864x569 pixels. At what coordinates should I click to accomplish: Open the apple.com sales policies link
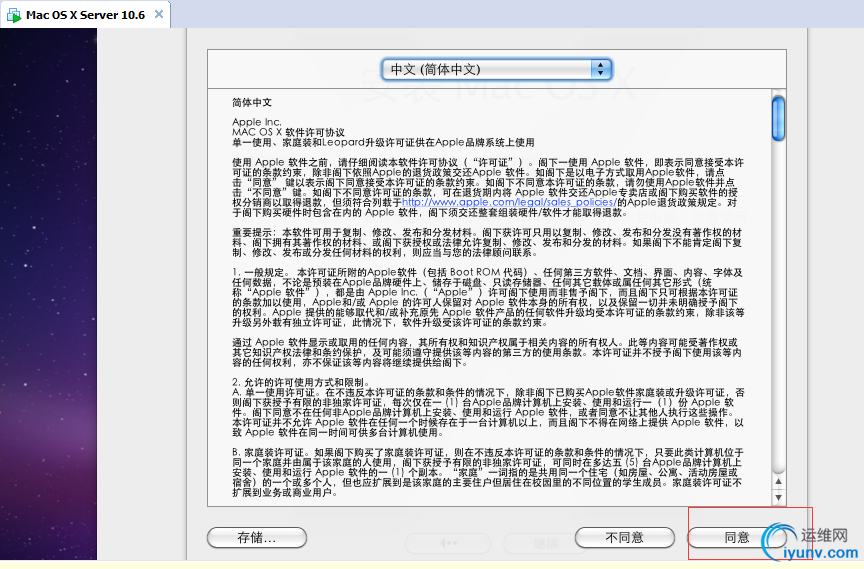coord(509,202)
